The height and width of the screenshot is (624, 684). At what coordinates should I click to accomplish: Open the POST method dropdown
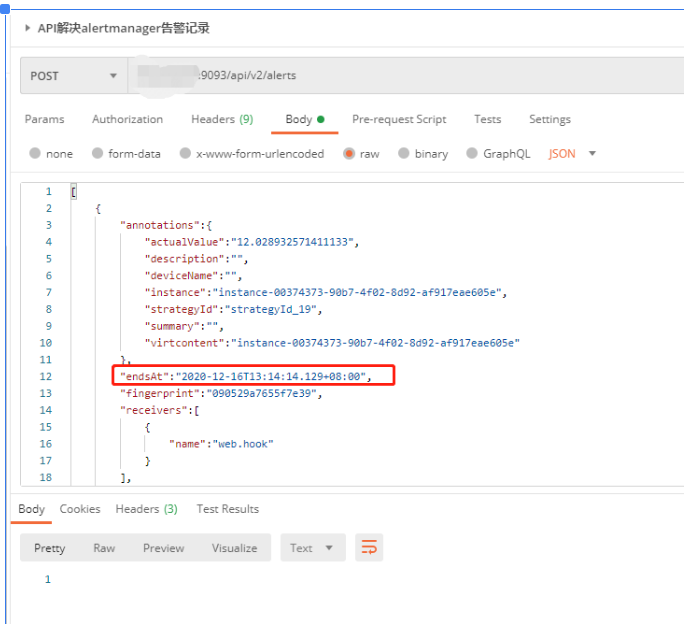tap(74, 76)
